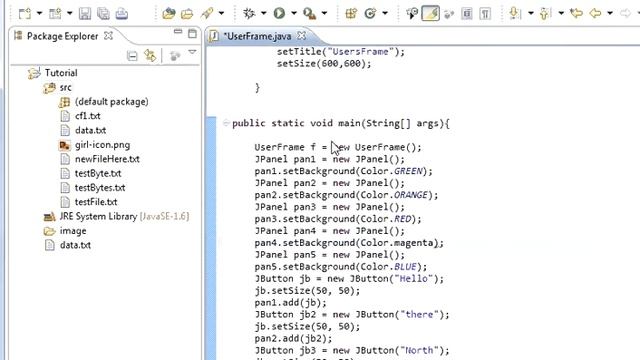Click the greyed icon right of Link with Editor
640x360 pixels.
175,56
